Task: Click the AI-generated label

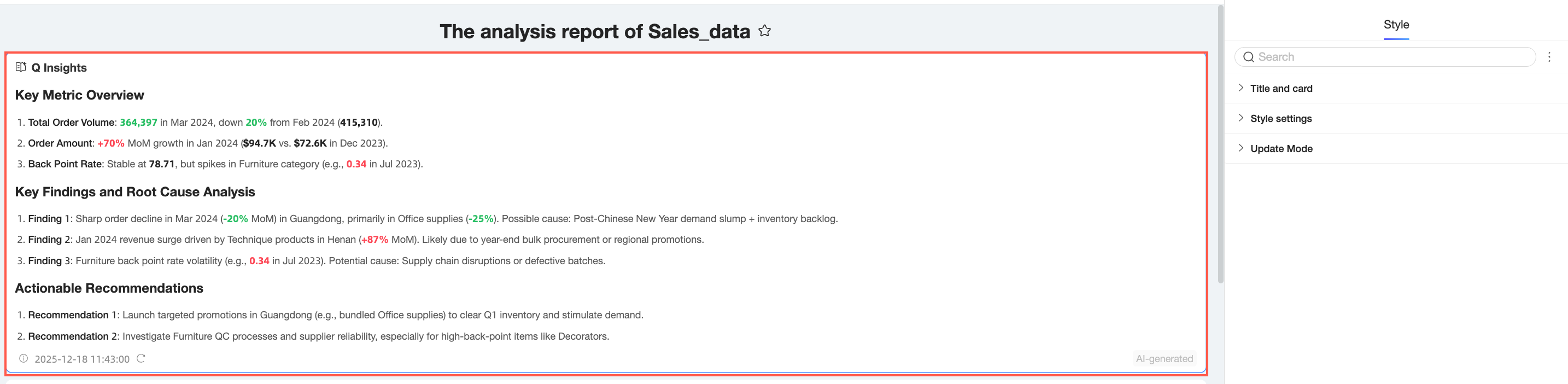Action: (1164, 358)
